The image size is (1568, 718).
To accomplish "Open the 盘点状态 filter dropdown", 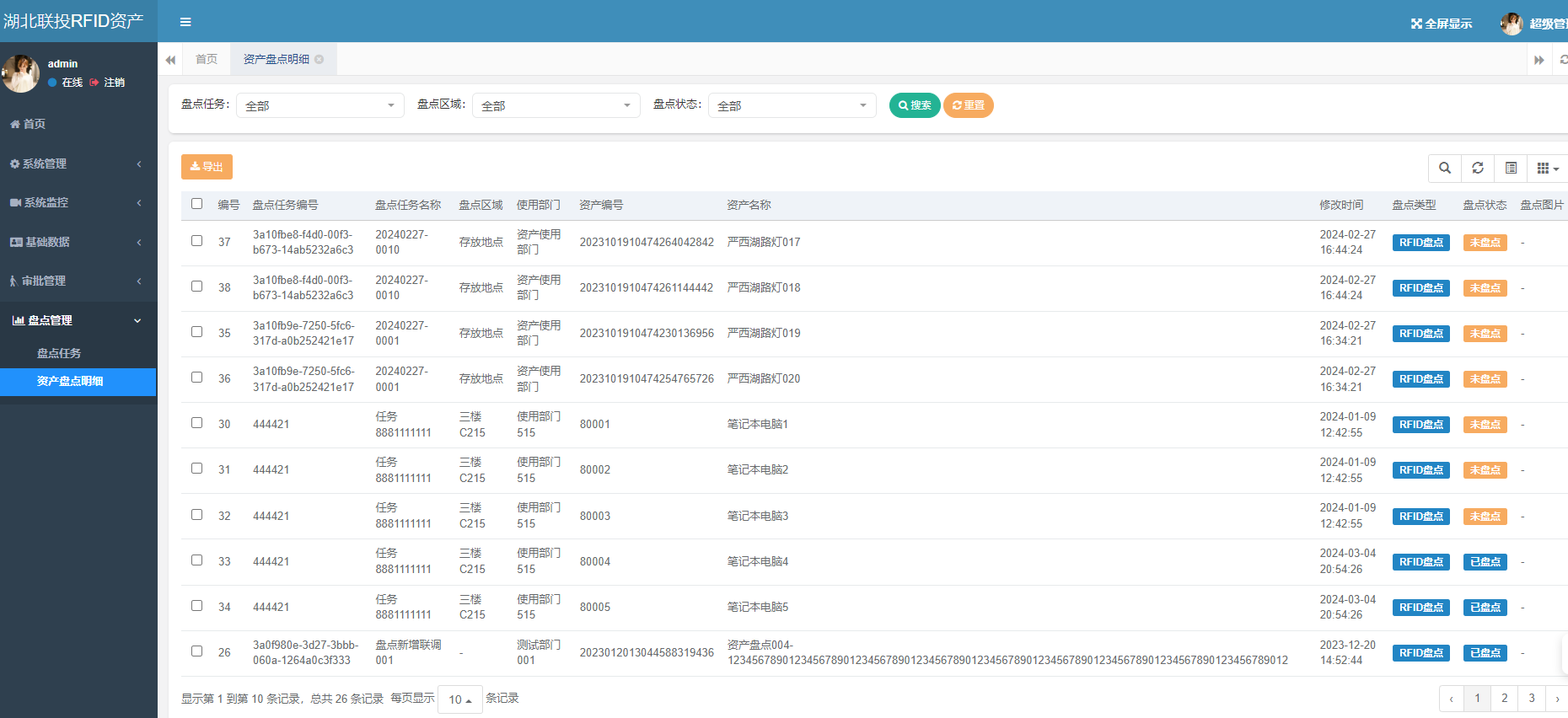I will pos(792,105).
